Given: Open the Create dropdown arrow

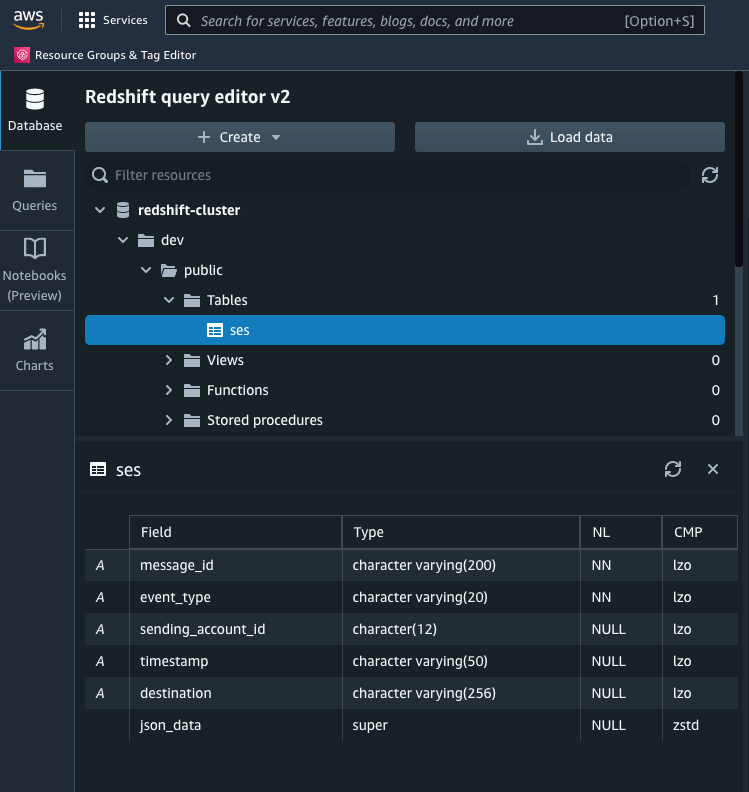Looking at the screenshot, I should pos(276,137).
